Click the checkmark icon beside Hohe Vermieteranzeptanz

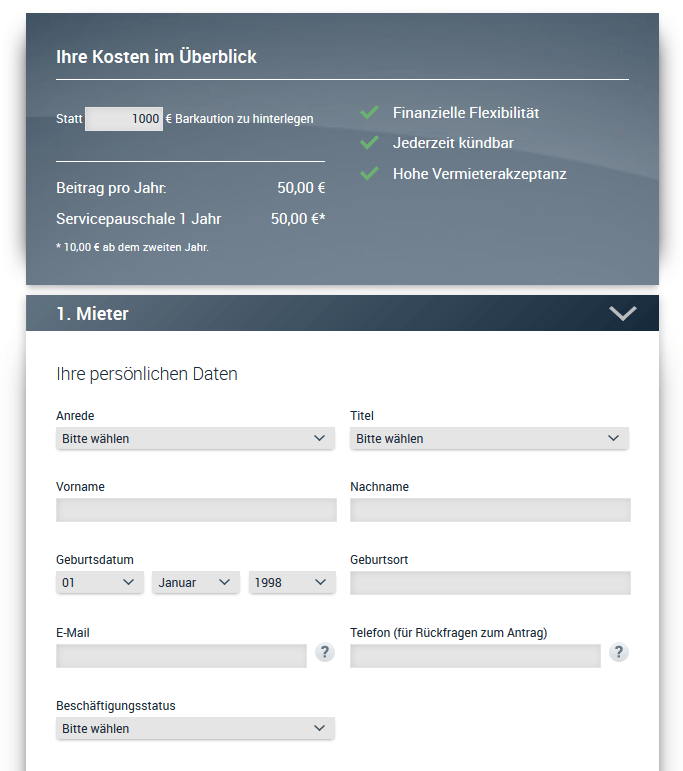[x=370, y=174]
